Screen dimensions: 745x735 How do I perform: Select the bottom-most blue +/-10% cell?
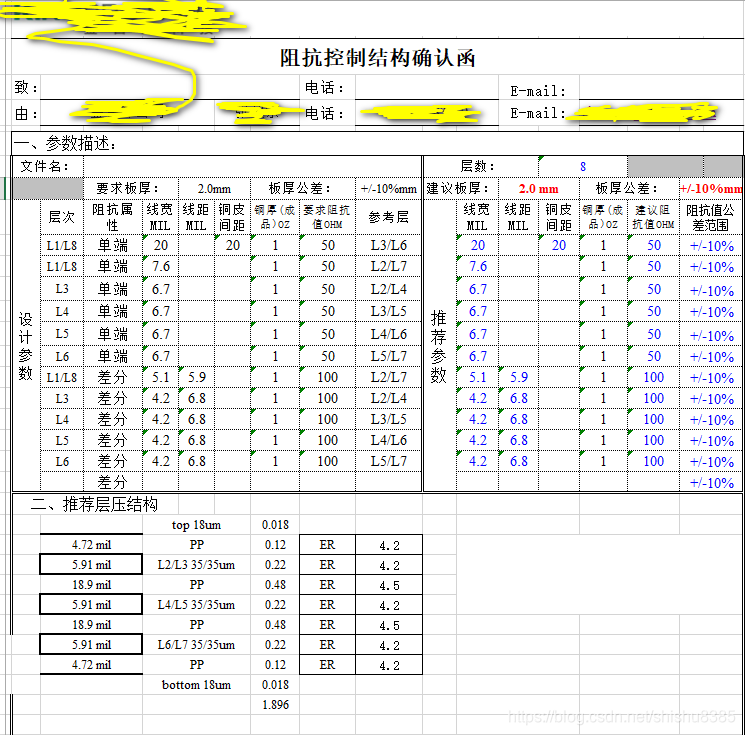711,483
